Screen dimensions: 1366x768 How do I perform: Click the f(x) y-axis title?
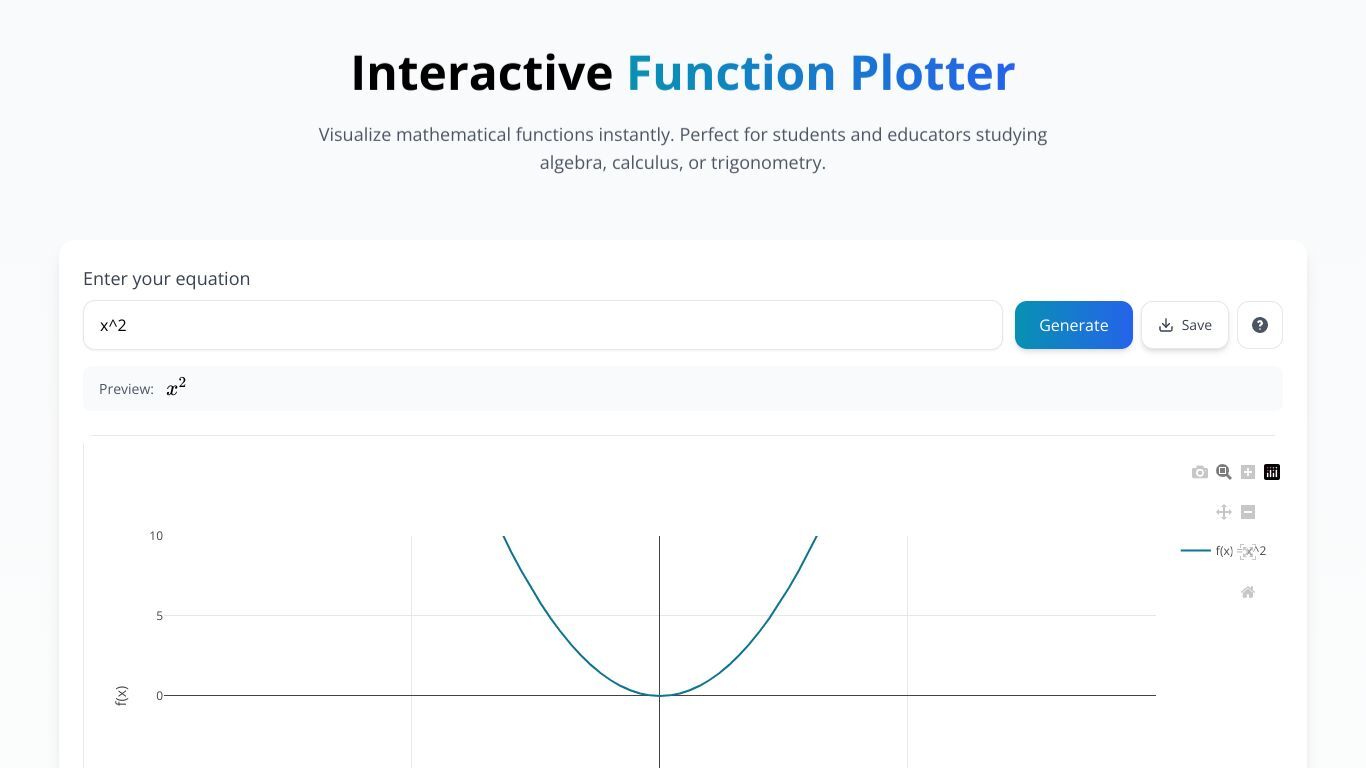click(x=121, y=696)
